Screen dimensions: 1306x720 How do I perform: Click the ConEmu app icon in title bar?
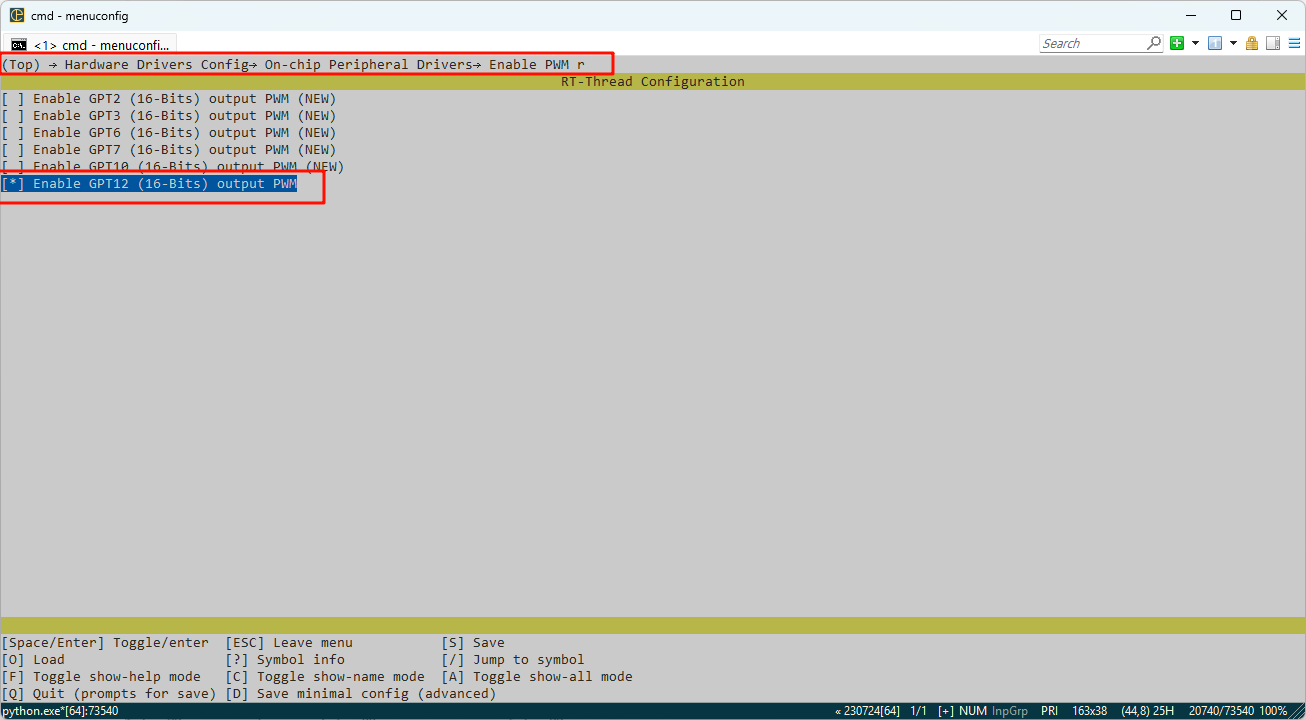tap(17, 15)
